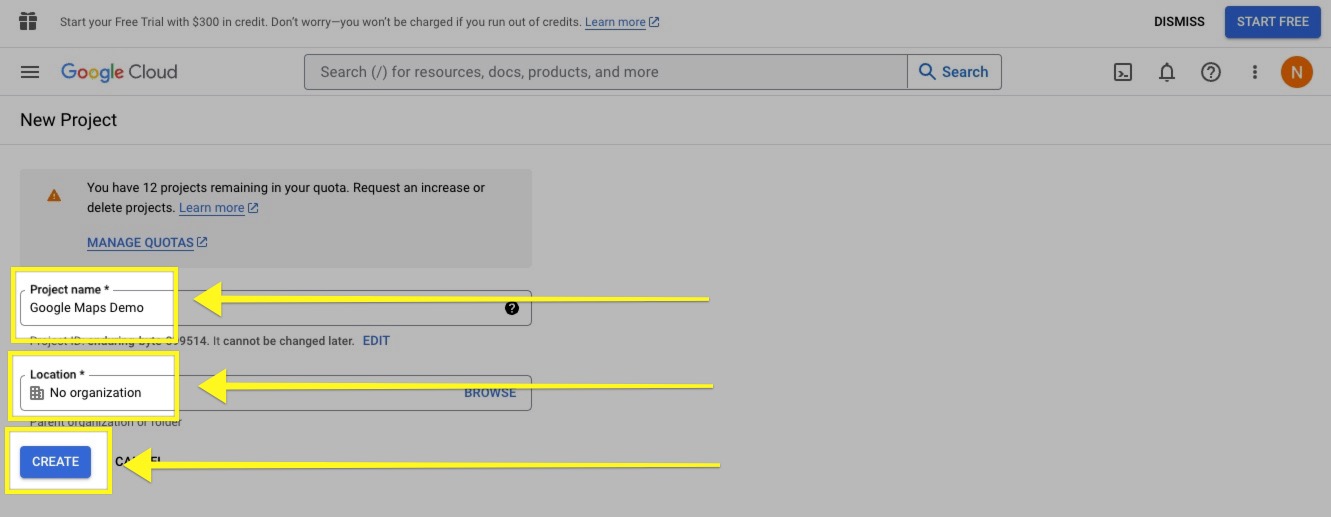Click the organization grid icon in Location field
This screenshot has width=1331, height=517.
37,393
